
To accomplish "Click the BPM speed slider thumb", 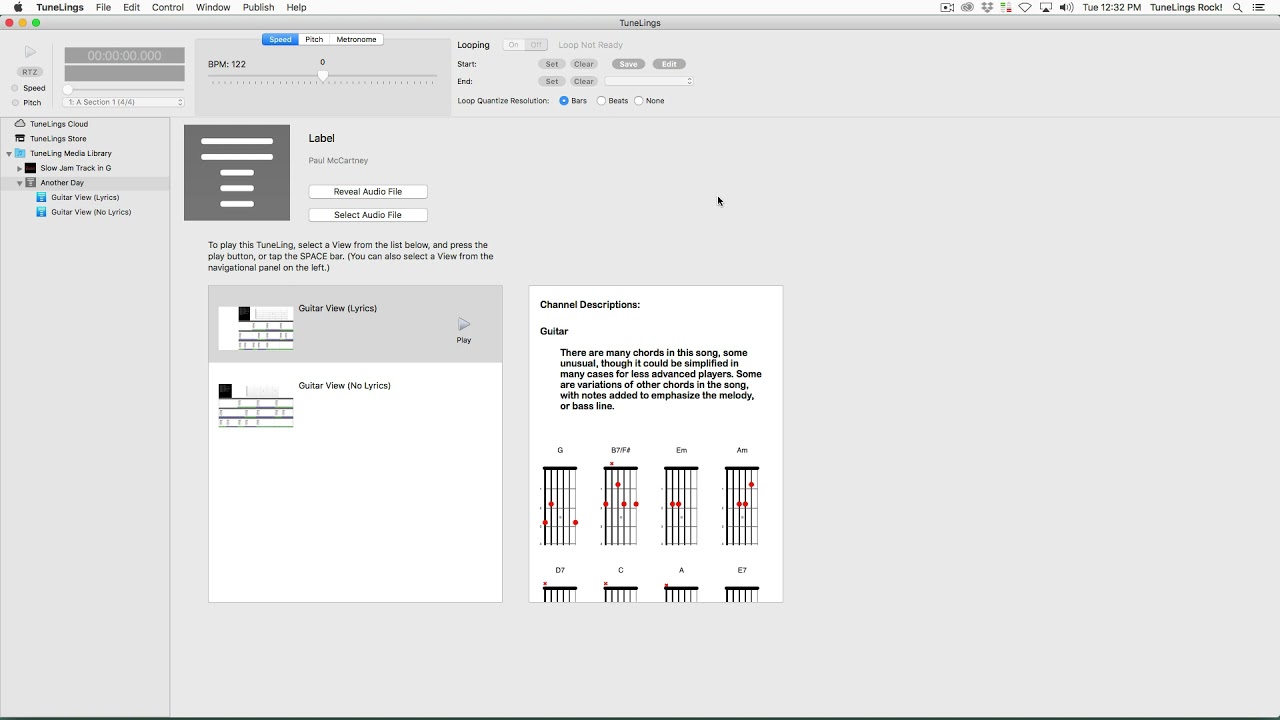I will tap(322, 76).
